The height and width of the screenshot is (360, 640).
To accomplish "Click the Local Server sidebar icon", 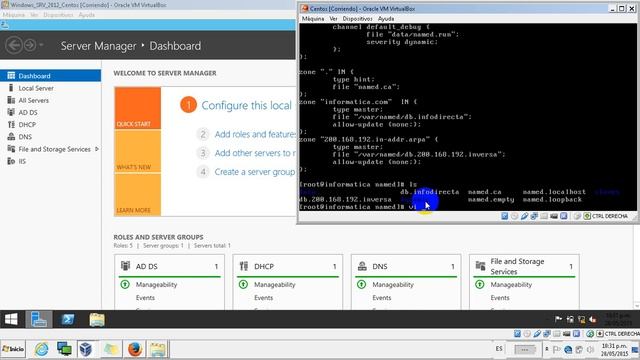I will (11, 88).
